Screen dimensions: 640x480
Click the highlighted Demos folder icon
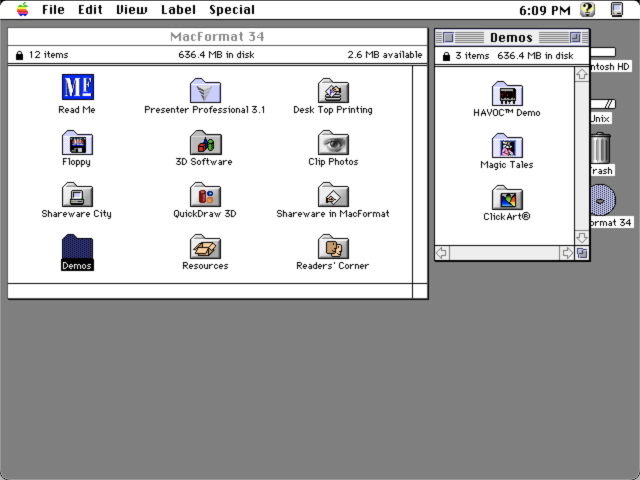pos(77,247)
